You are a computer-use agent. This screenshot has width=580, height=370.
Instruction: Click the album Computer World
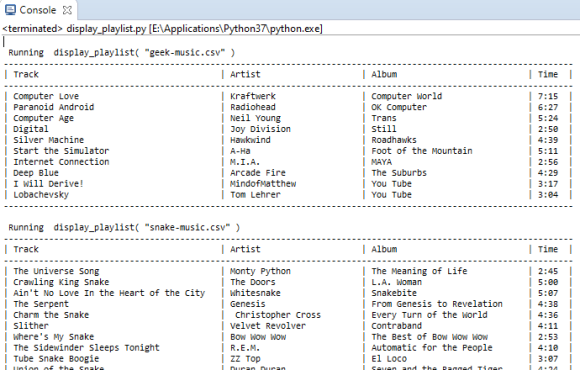click(407, 96)
